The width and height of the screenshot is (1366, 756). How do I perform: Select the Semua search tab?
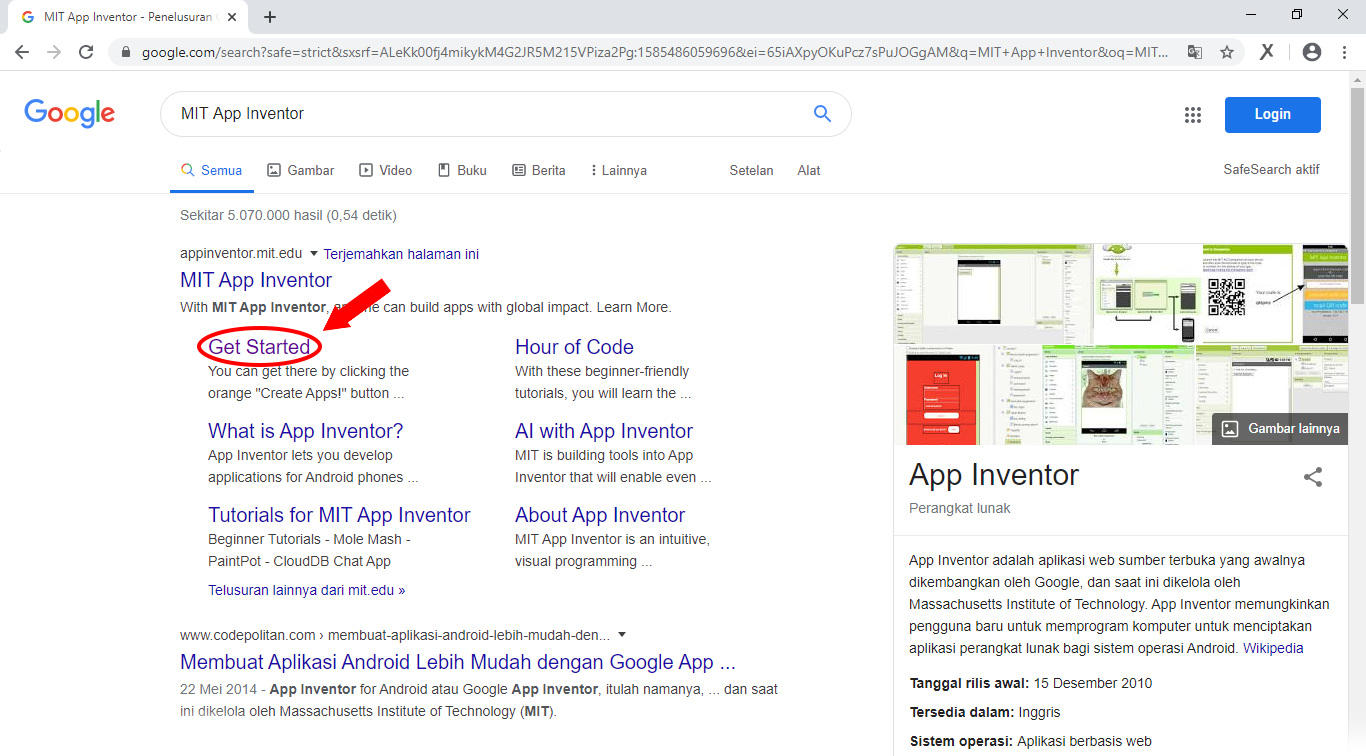click(x=212, y=171)
